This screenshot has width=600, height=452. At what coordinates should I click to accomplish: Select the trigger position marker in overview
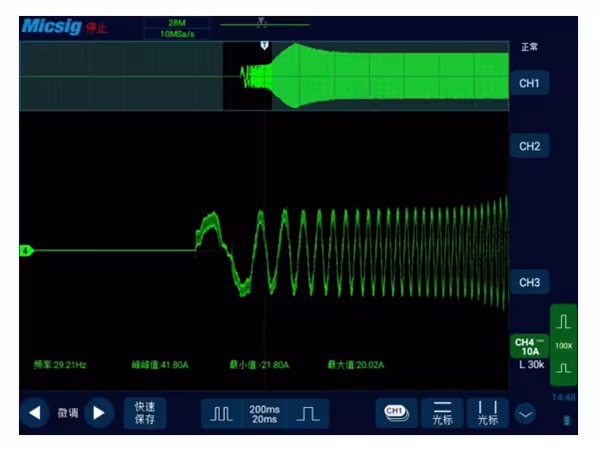coord(264,46)
